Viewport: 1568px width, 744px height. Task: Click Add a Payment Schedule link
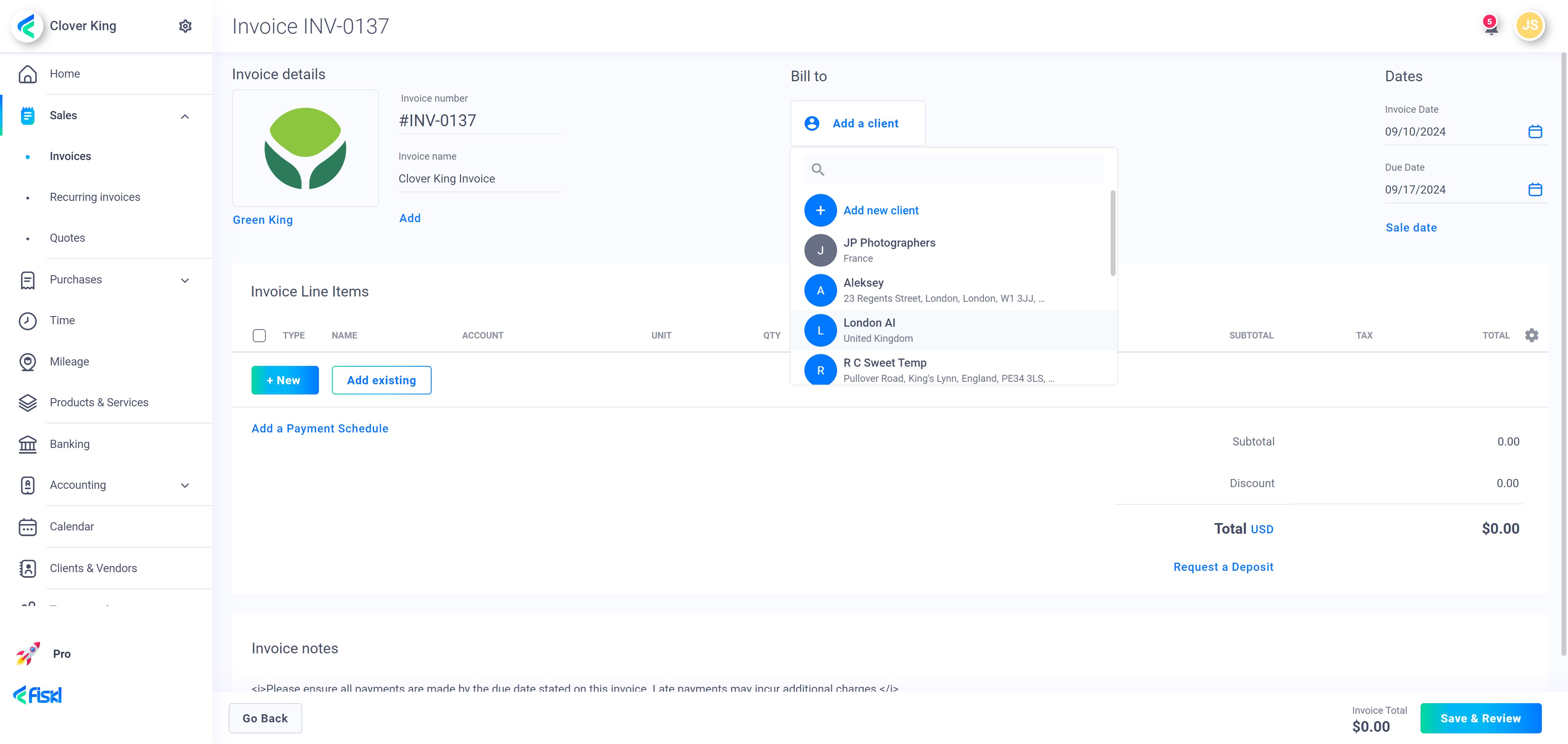tap(320, 429)
